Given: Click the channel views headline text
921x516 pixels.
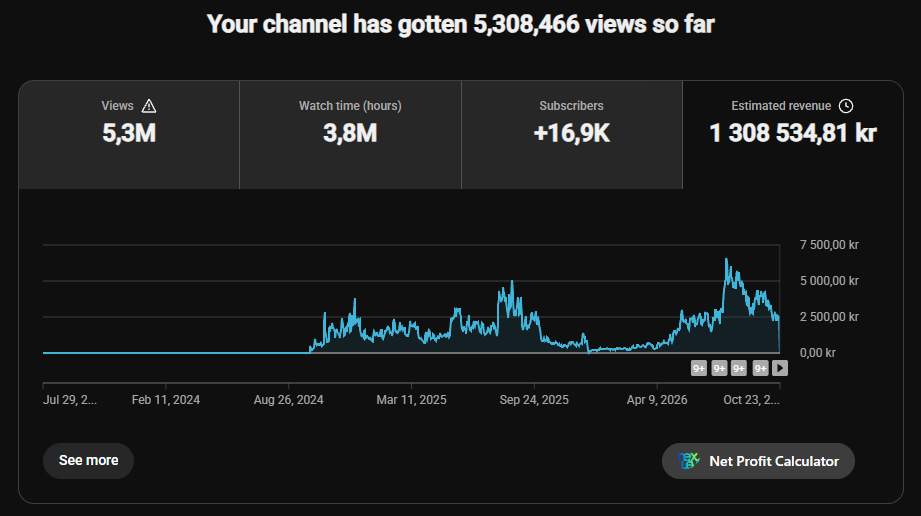Looking at the screenshot, I should pyautogui.click(x=460, y=25).
